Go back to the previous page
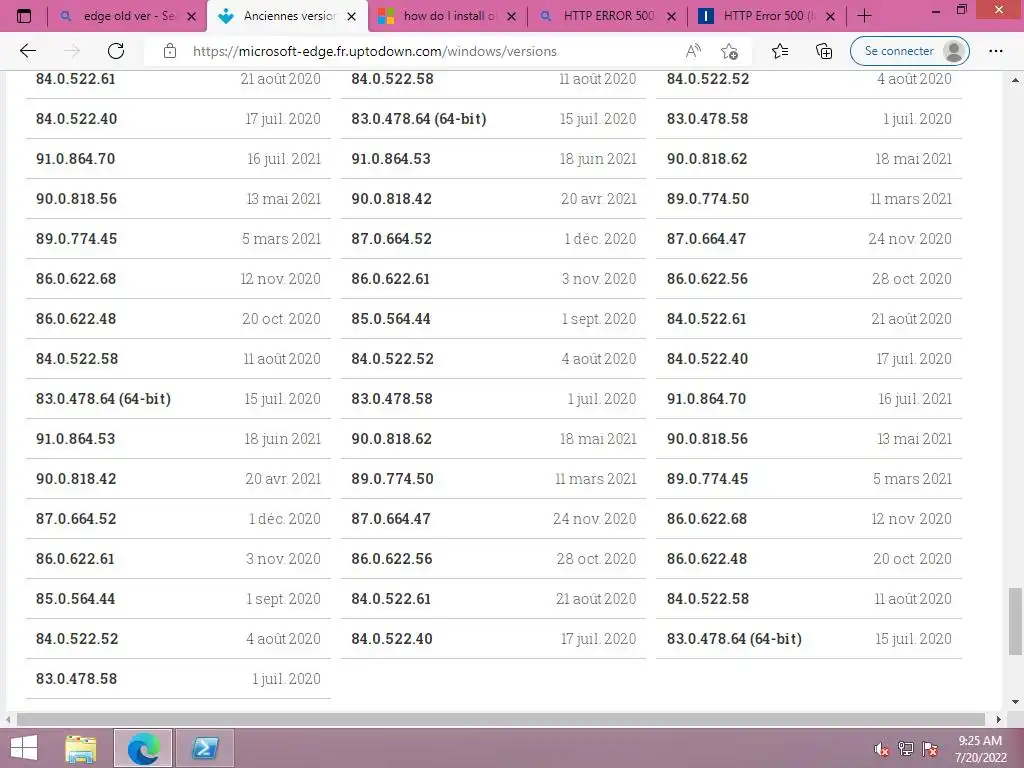The height and width of the screenshot is (768, 1024). pyautogui.click(x=28, y=51)
